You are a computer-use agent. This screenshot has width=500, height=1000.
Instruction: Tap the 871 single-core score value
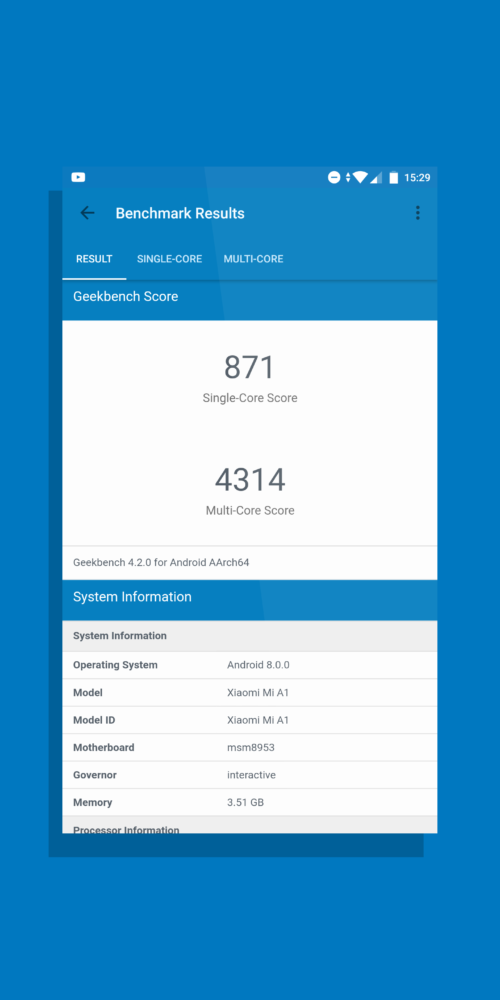pyautogui.click(x=250, y=367)
